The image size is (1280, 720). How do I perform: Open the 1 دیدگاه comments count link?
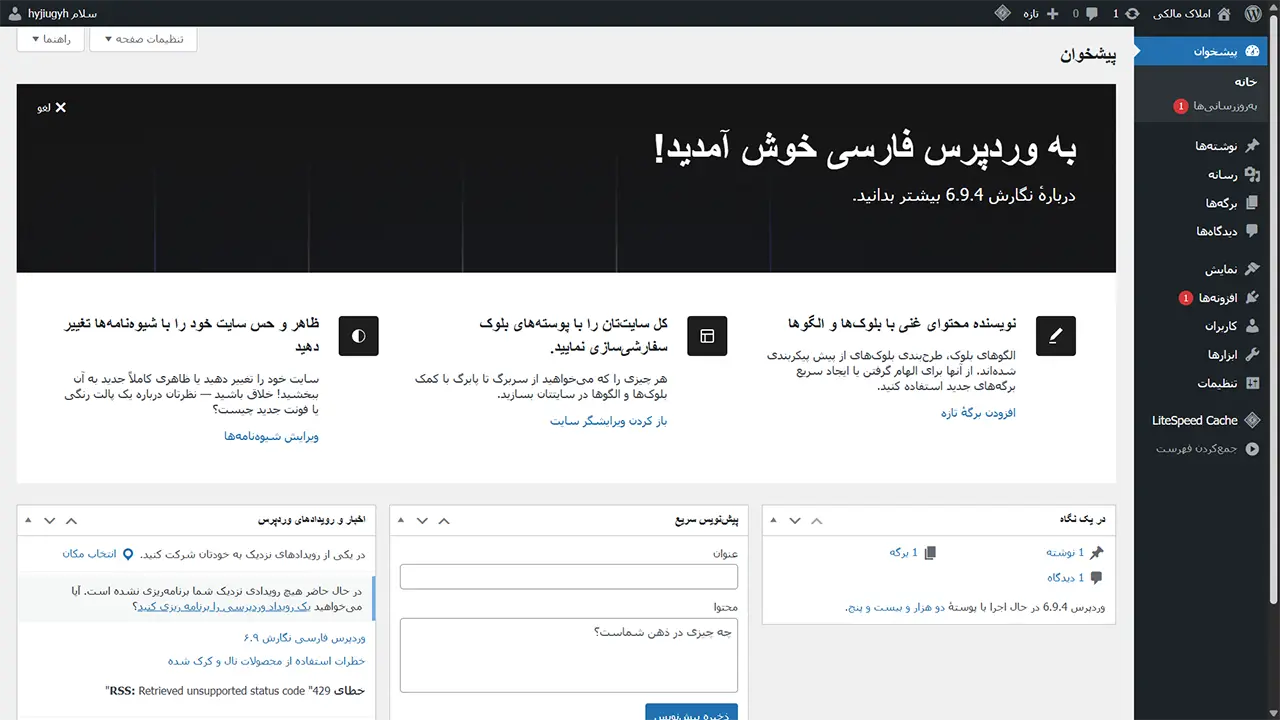click(1066, 577)
